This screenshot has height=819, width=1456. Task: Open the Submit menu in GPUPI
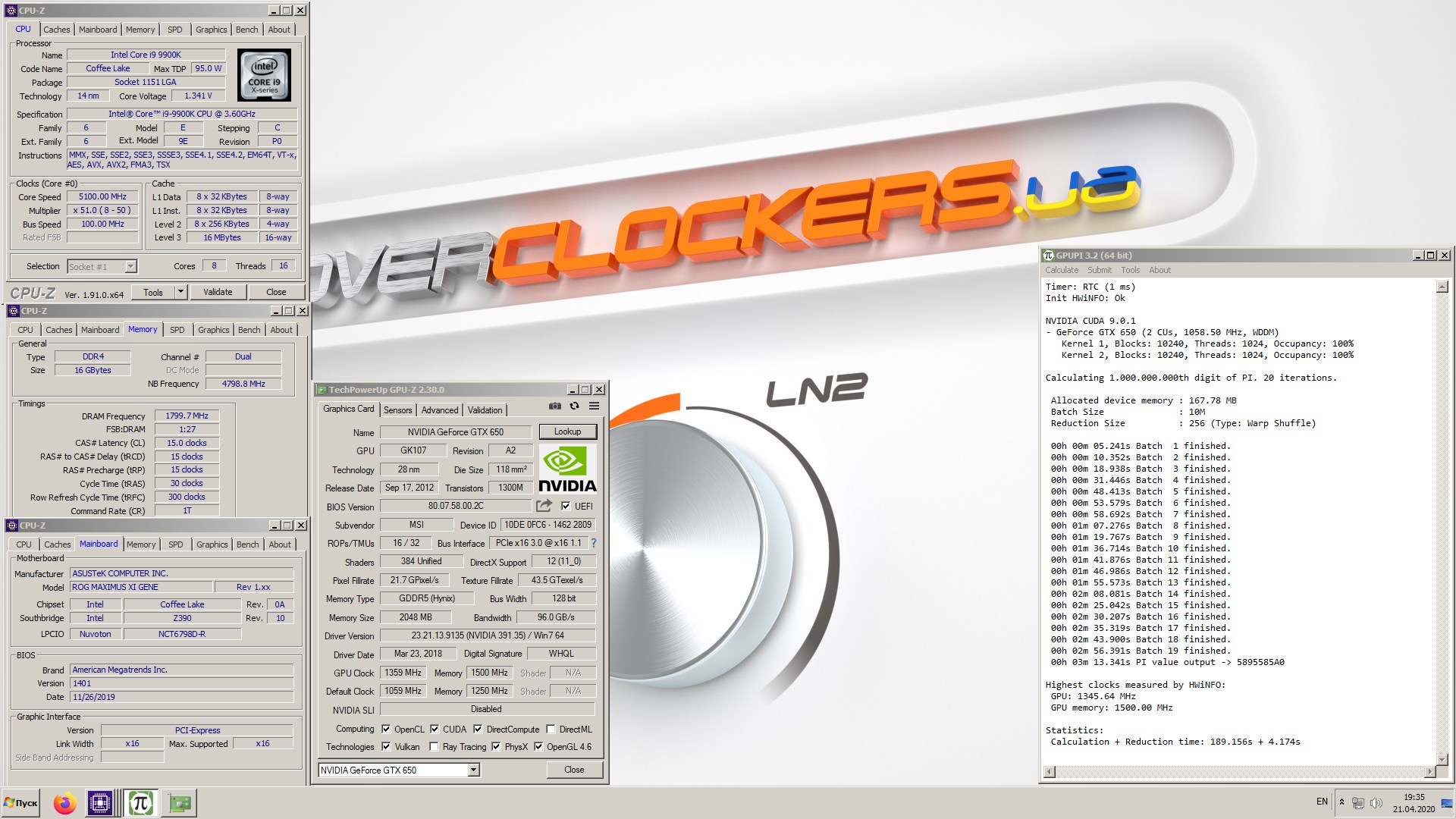(1100, 270)
